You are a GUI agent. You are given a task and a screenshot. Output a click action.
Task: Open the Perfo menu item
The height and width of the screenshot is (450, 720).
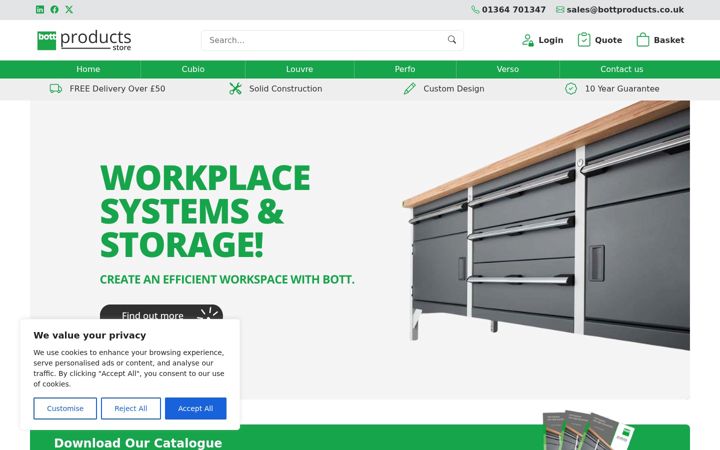tap(405, 69)
